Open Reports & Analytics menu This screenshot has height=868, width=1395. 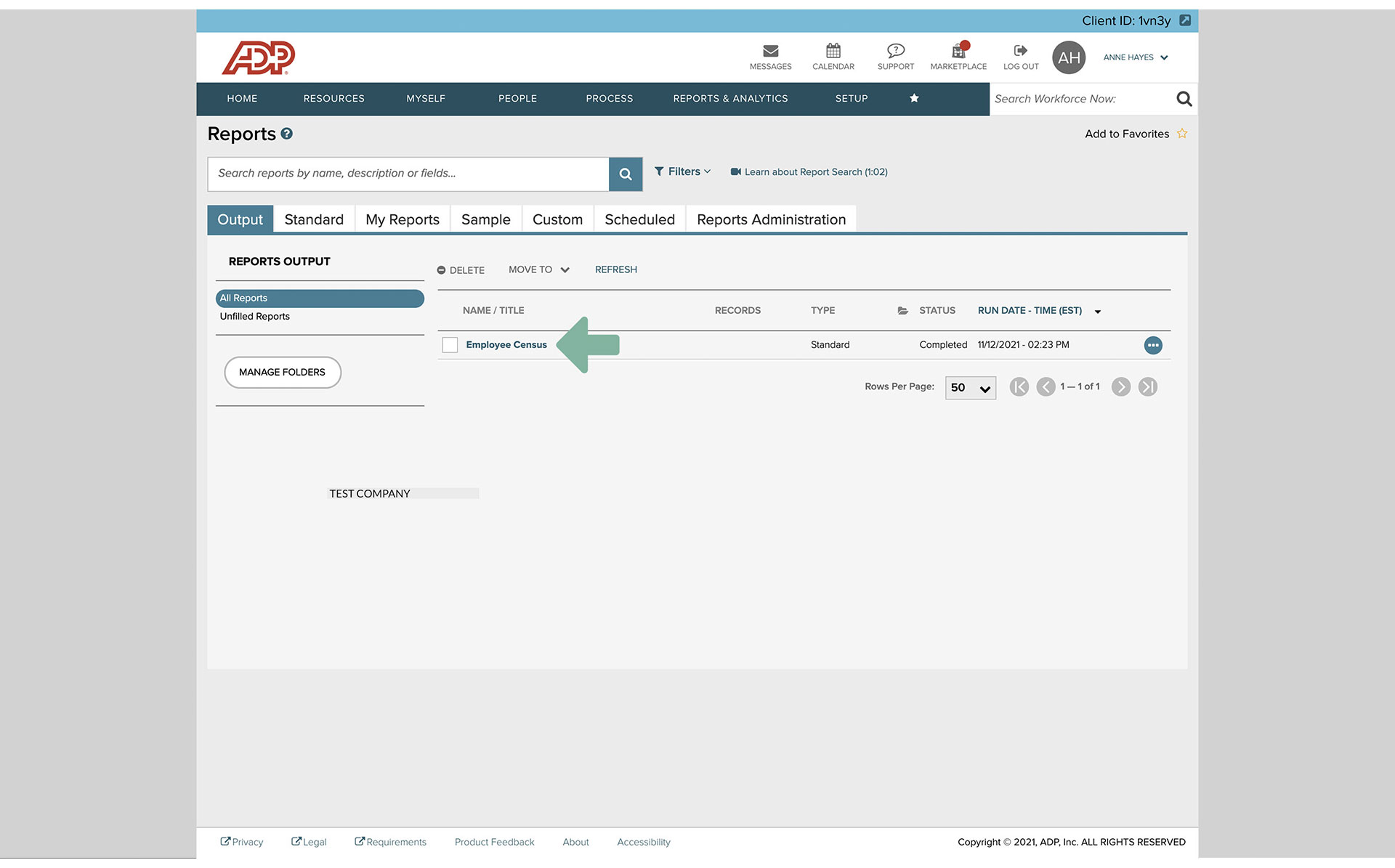click(x=730, y=99)
